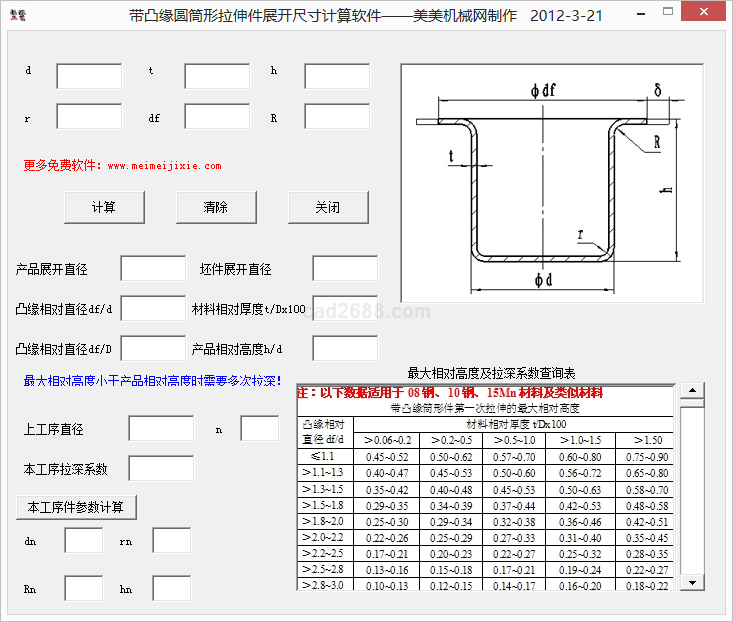
Task: Select the h input field
Action: [x=337, y=77]
